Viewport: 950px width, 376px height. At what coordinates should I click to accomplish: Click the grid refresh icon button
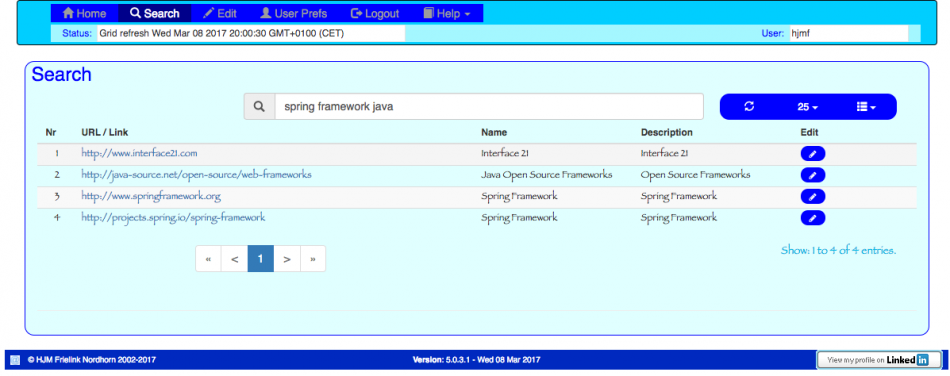click(749, 107)
